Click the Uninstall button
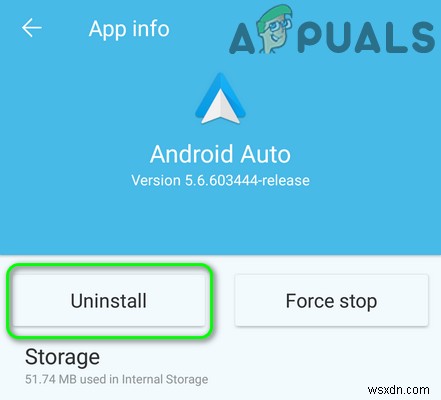Viewport: 441px width, 400px height. pyautogui.click(x=109, y=300)
